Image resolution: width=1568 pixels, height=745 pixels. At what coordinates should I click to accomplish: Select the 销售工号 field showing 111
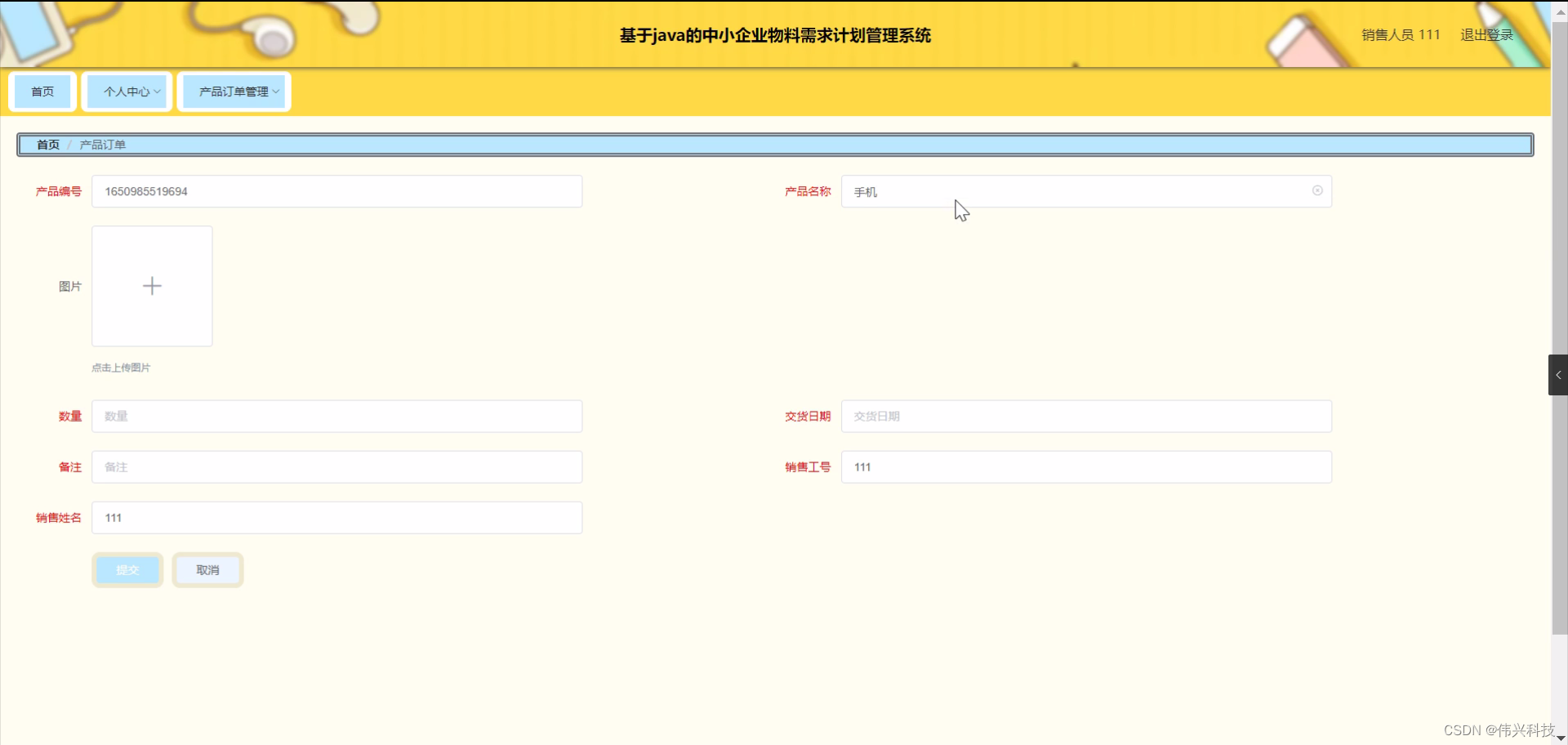tap(1086, 466)
